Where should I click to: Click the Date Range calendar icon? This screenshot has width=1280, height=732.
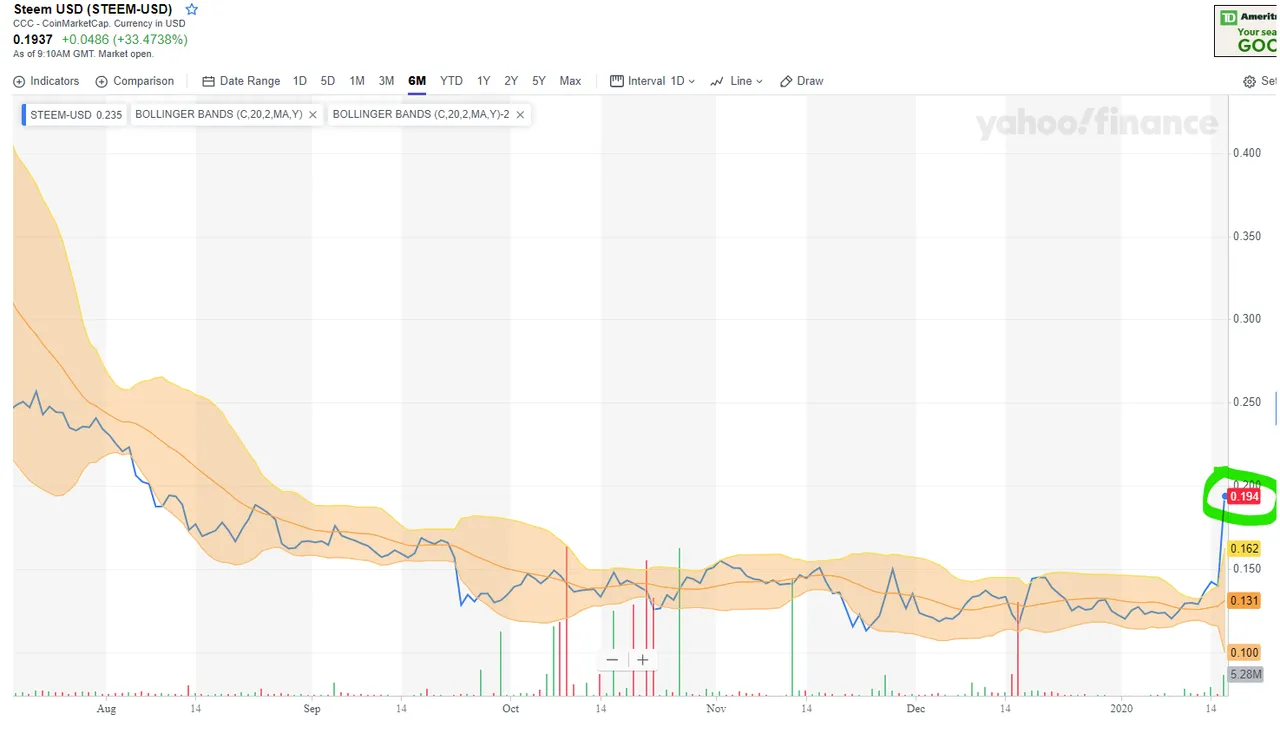(208, 81)
